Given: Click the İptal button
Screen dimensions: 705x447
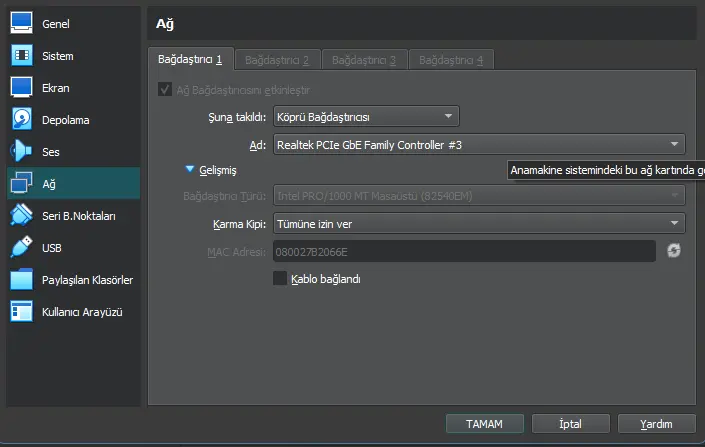Looking at the screenshot, I should click(x=570, y=423).
